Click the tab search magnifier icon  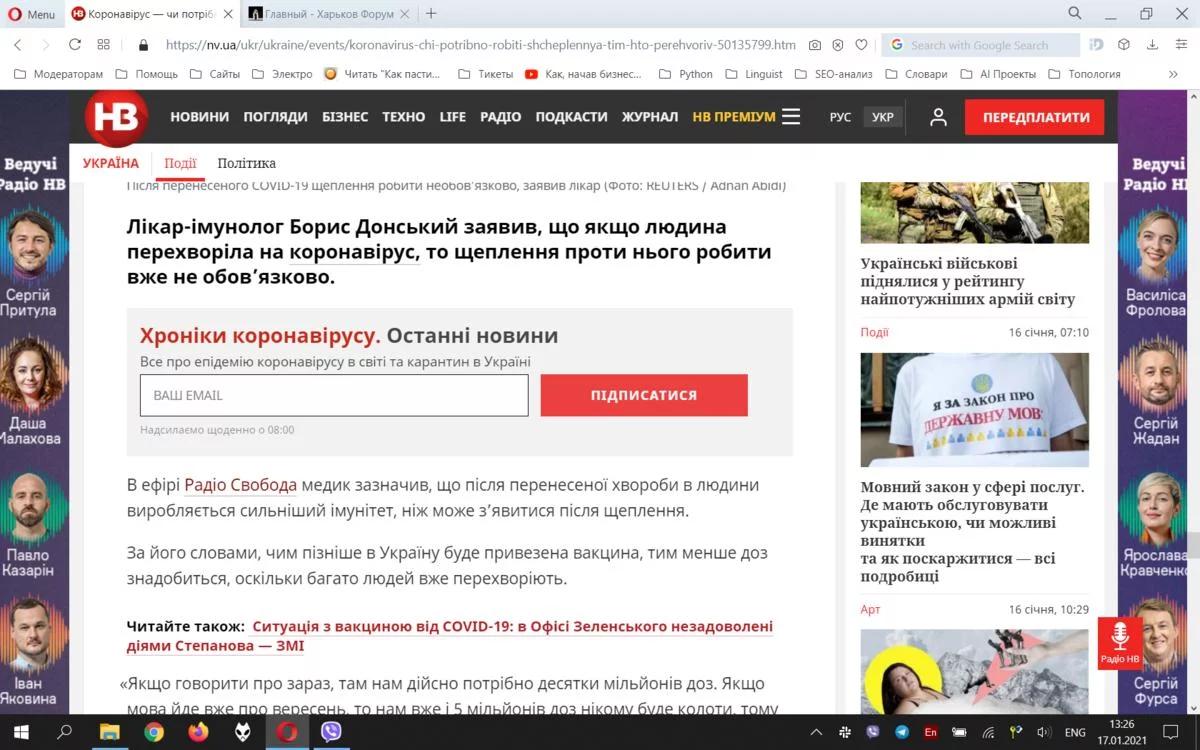tap(1075, 13)
